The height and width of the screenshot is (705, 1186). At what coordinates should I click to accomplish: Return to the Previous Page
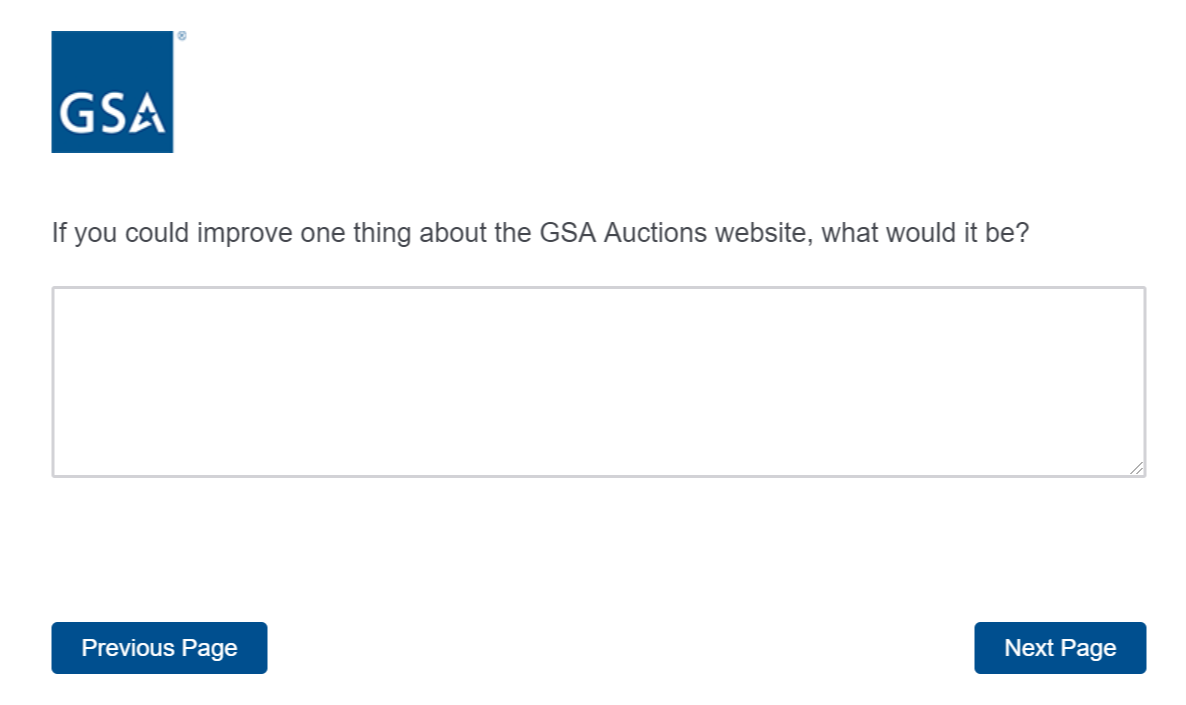tap(159, 648)
